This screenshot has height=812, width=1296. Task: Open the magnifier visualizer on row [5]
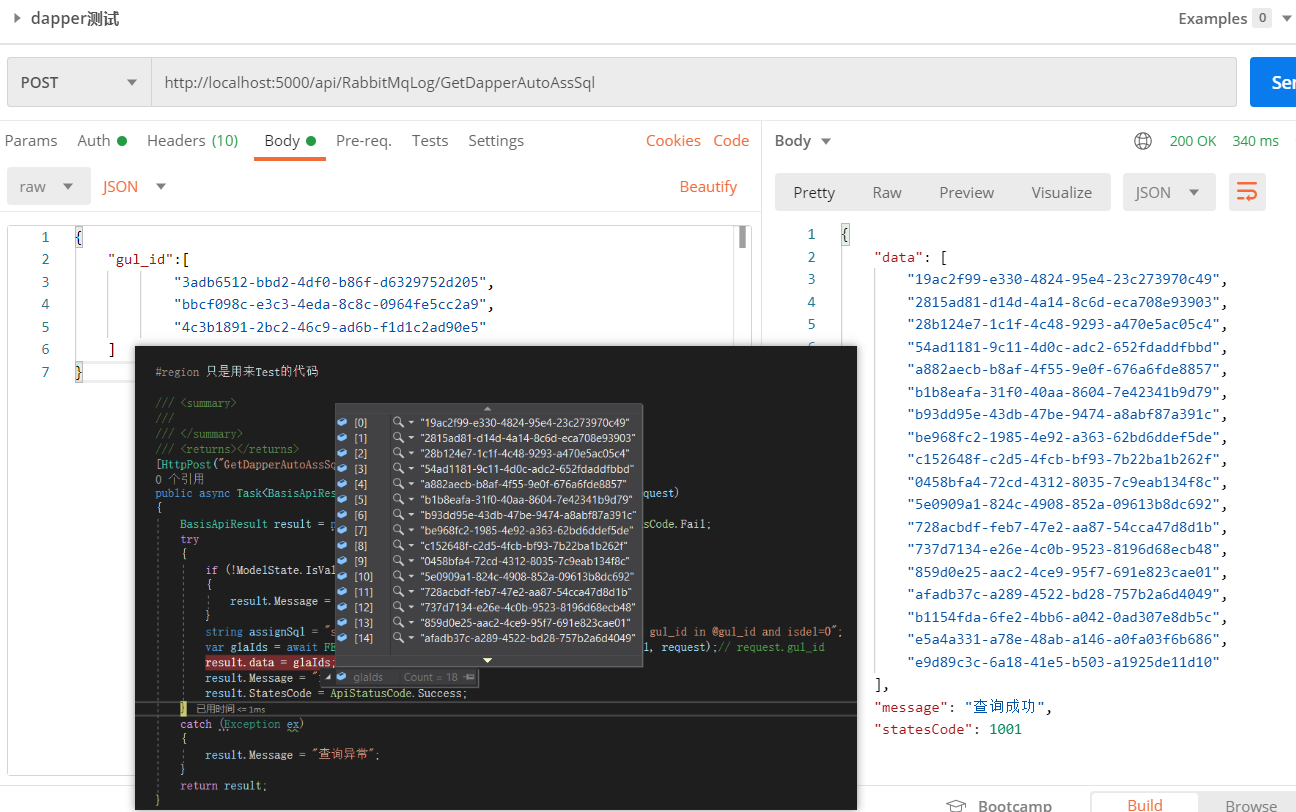[x=398, y=499]
